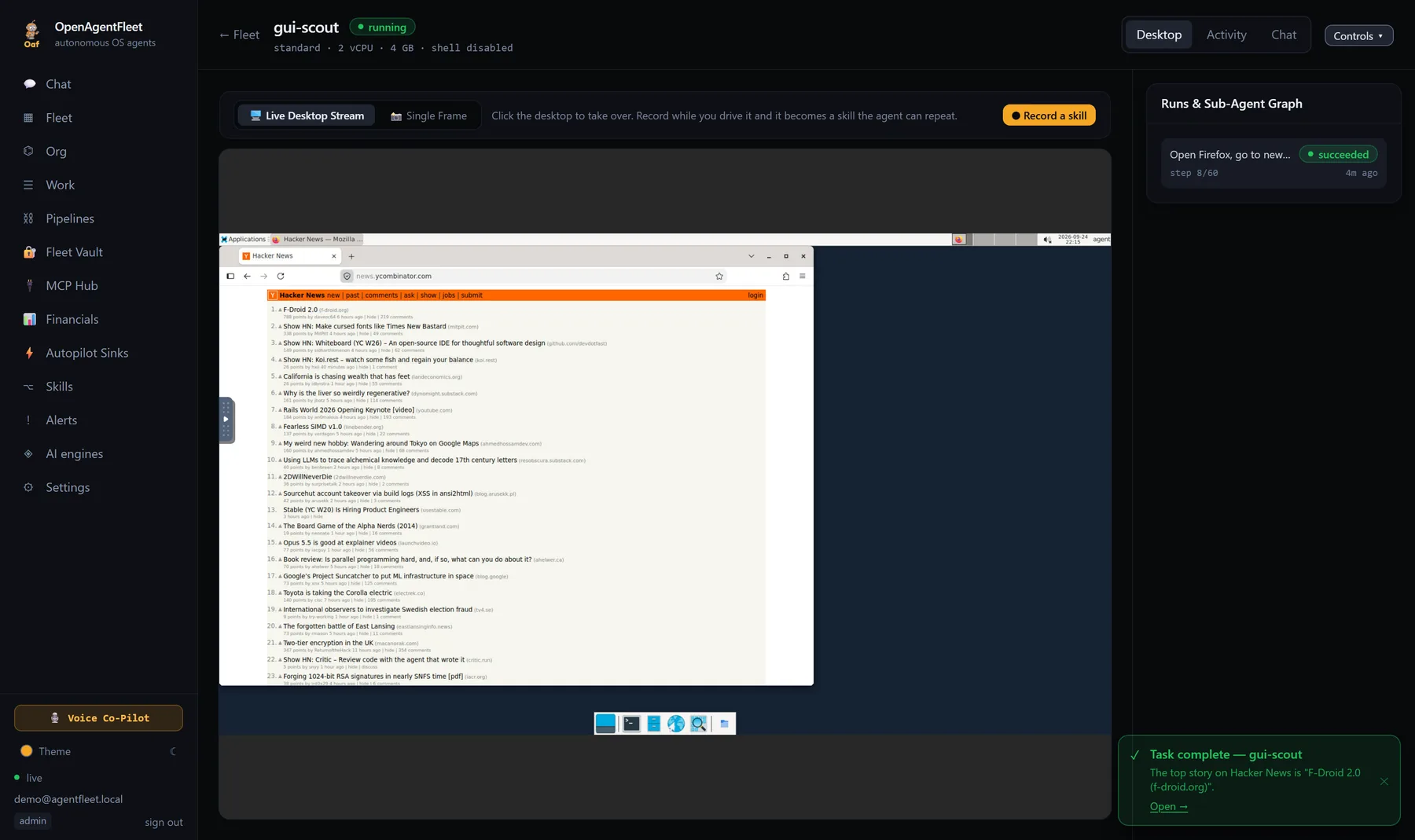Viewport: 1415px width, 840px height.
Task: Click the Hacker News login link
Action: [755, 295]
